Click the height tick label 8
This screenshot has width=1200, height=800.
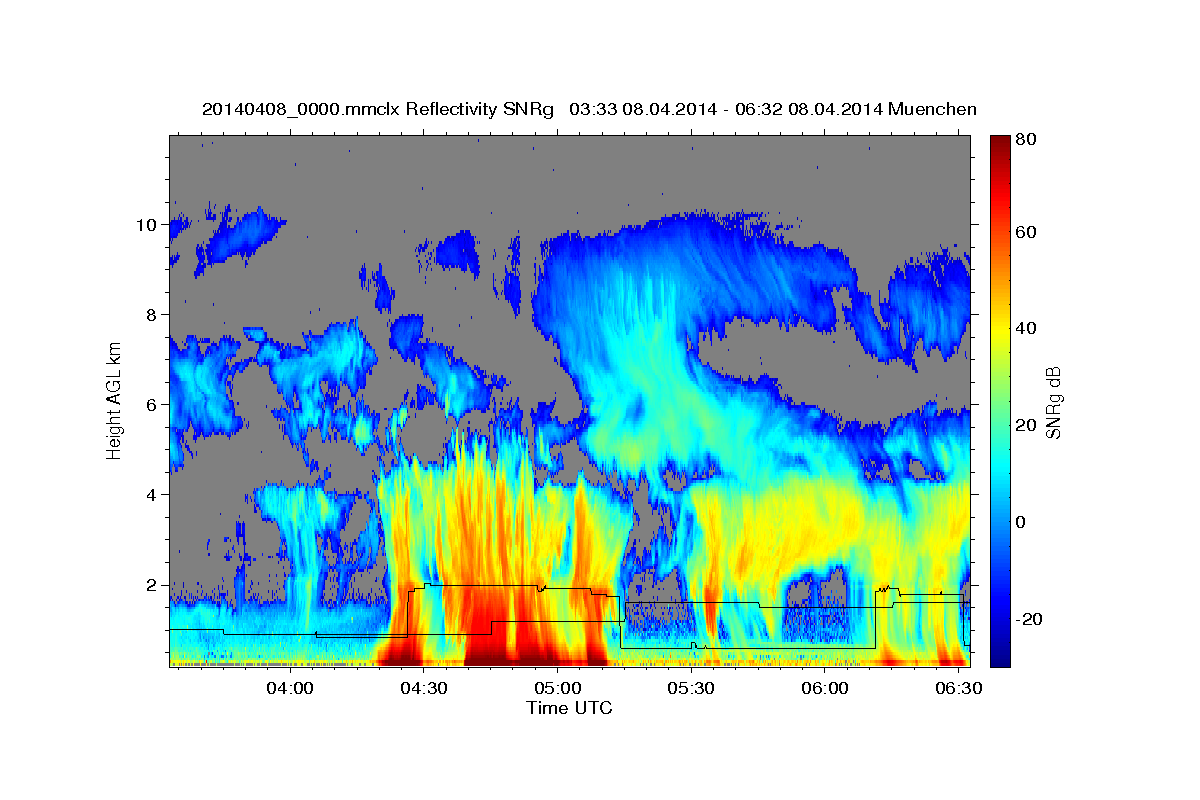[x=152, y=315]
